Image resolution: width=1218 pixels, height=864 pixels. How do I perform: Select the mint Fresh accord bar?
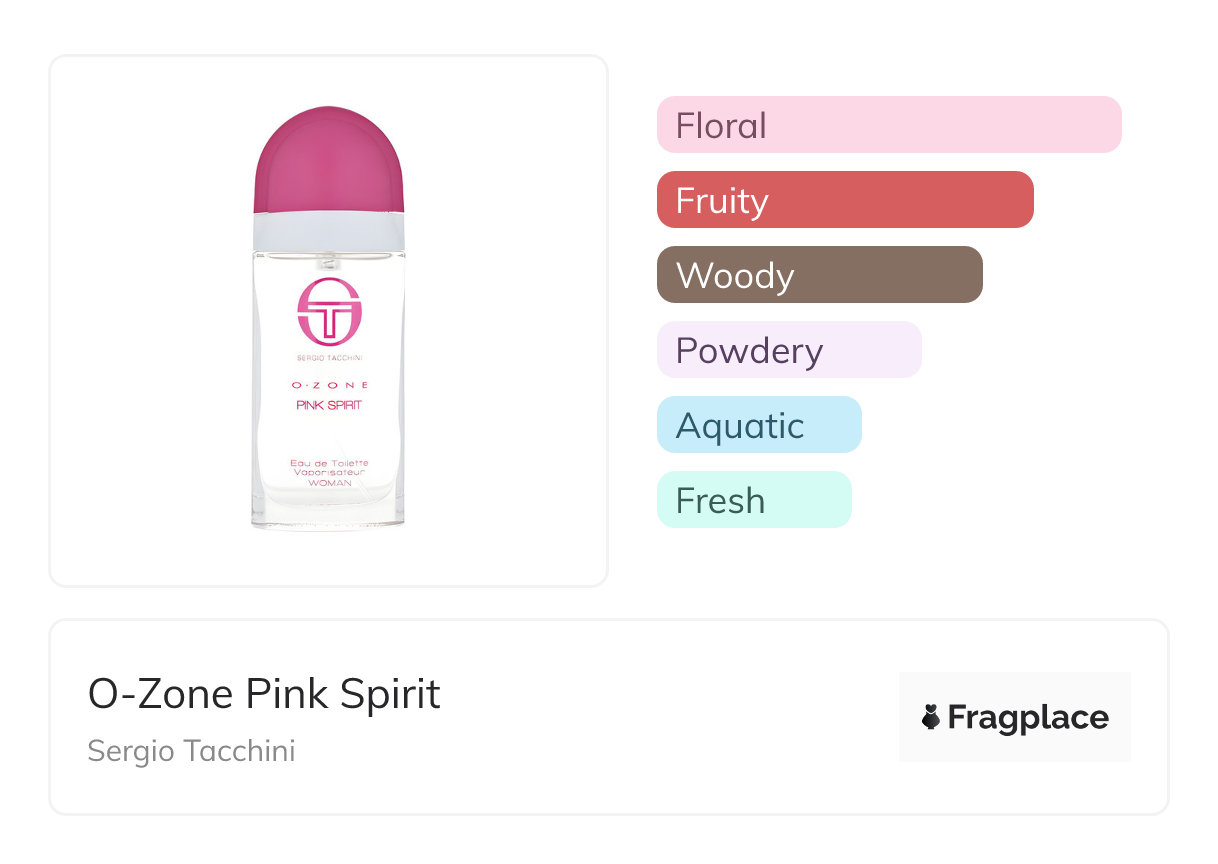pyautogui.click(x=754, y=500)
